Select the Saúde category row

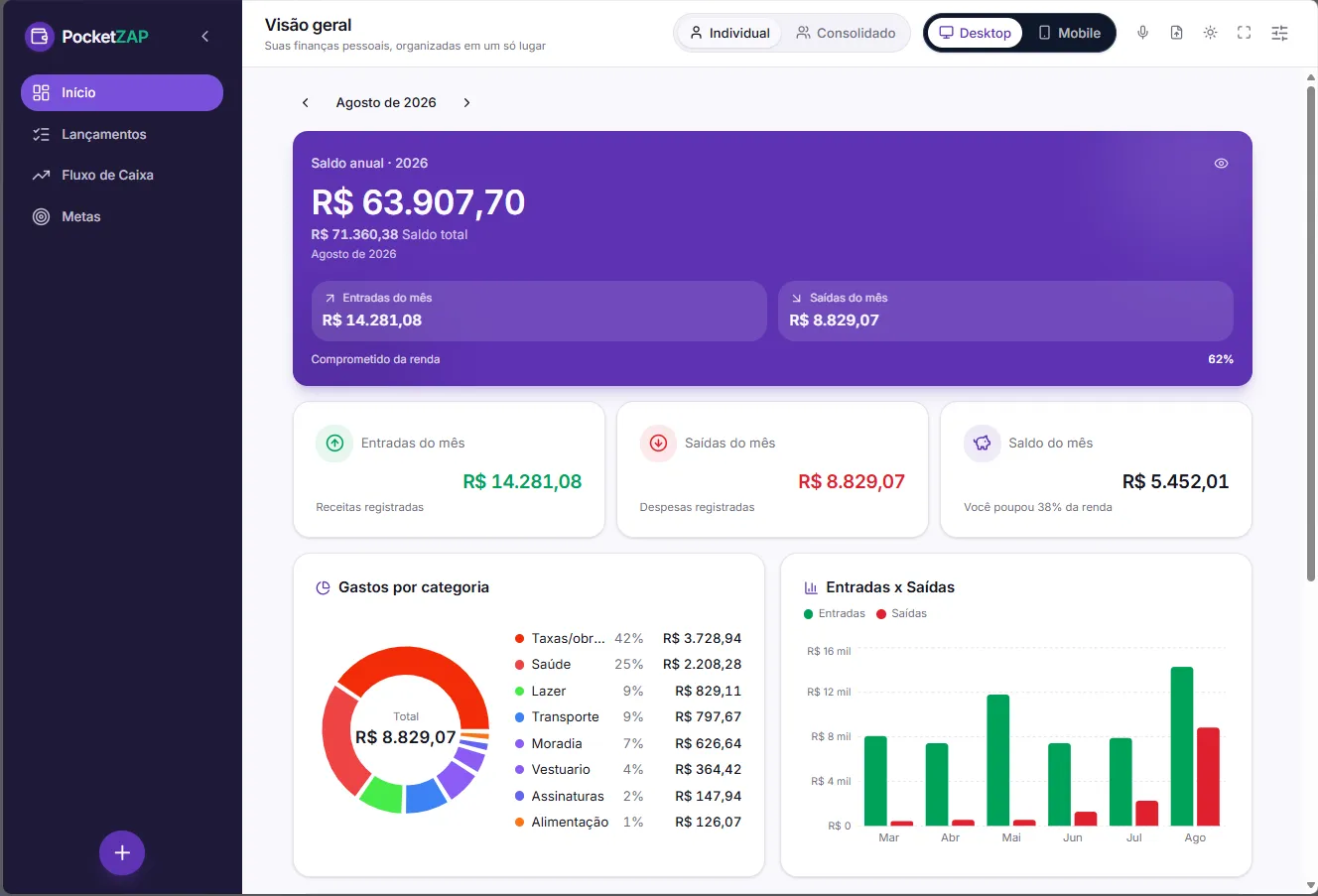tap(628, 664)
